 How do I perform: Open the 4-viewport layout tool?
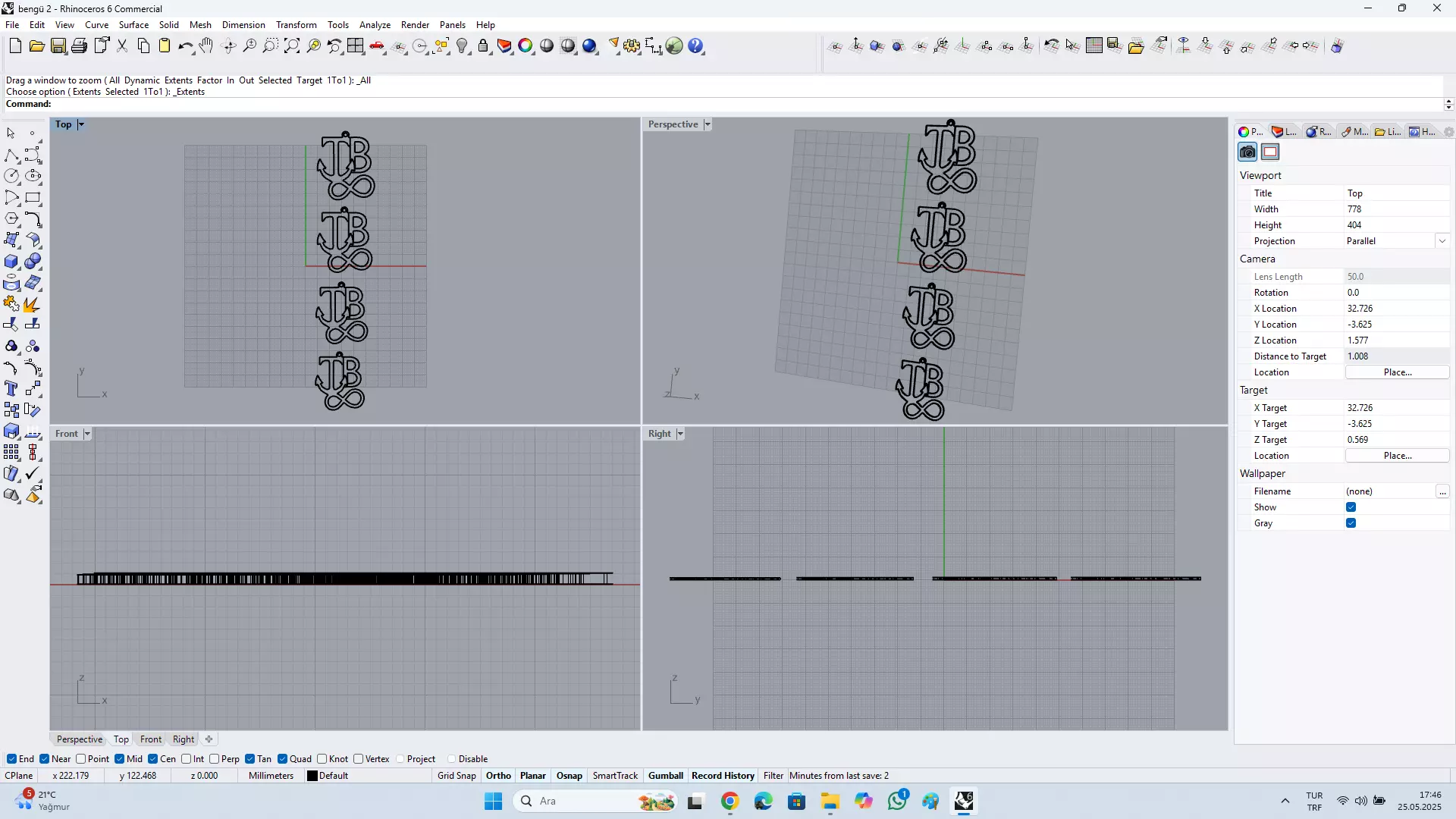[x=356, y=46]
